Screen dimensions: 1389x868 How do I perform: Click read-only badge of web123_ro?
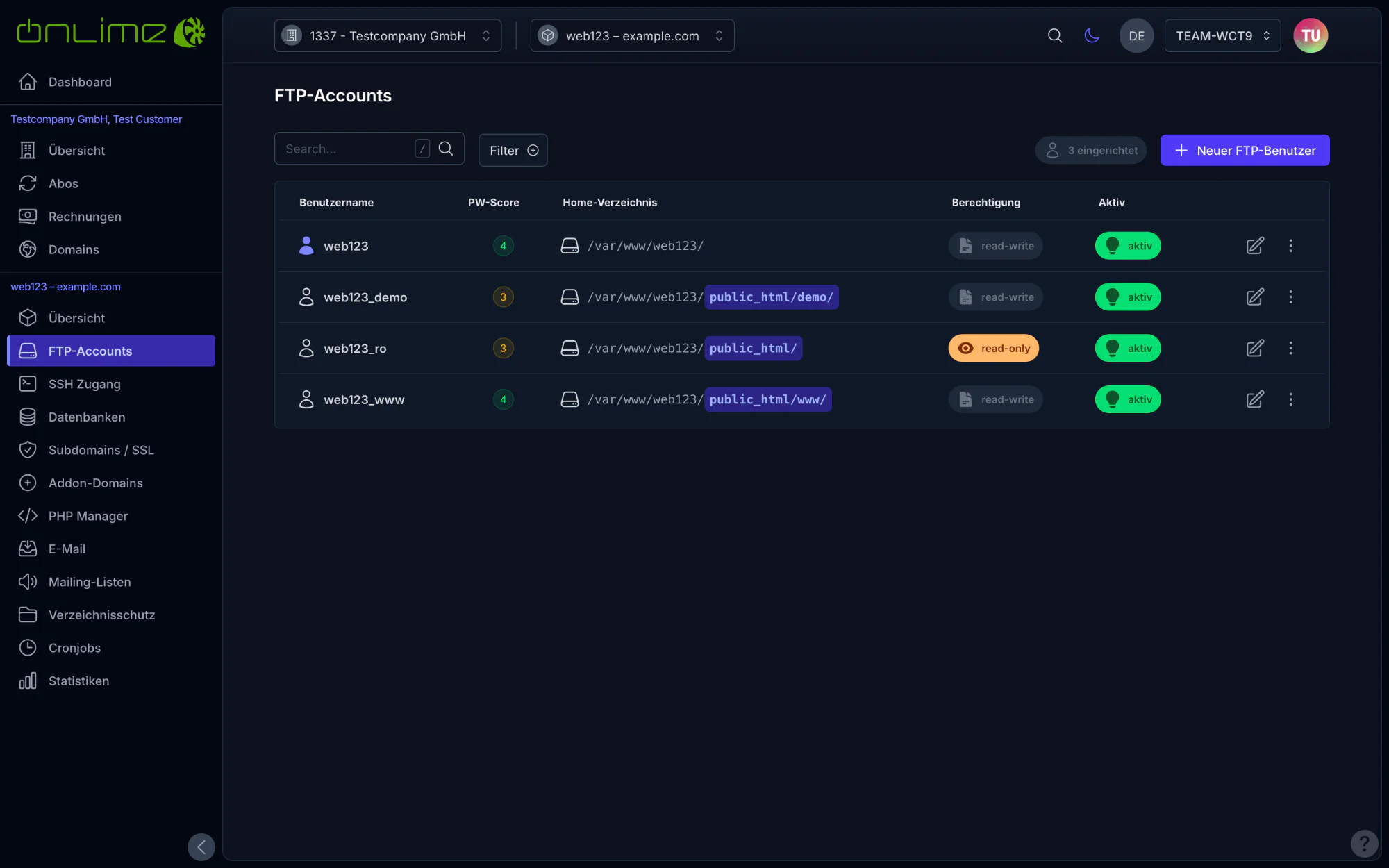(993, 348)
